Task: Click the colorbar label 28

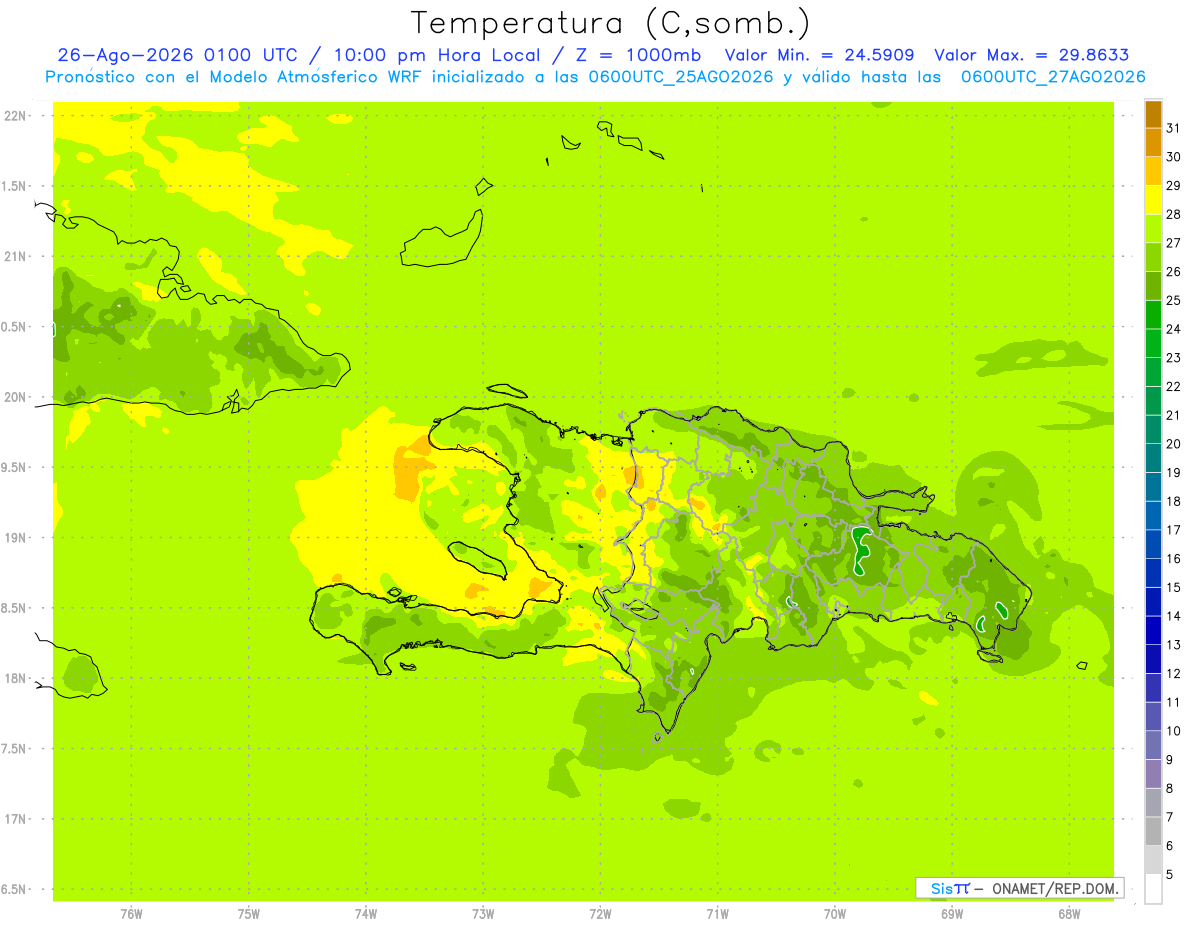Action: [x=1173, y=214]
